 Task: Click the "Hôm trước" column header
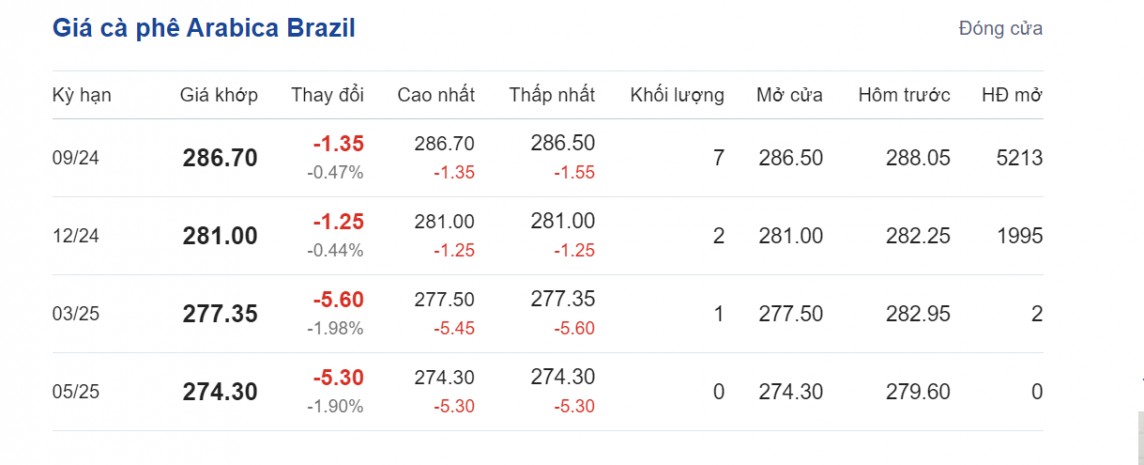904,96
